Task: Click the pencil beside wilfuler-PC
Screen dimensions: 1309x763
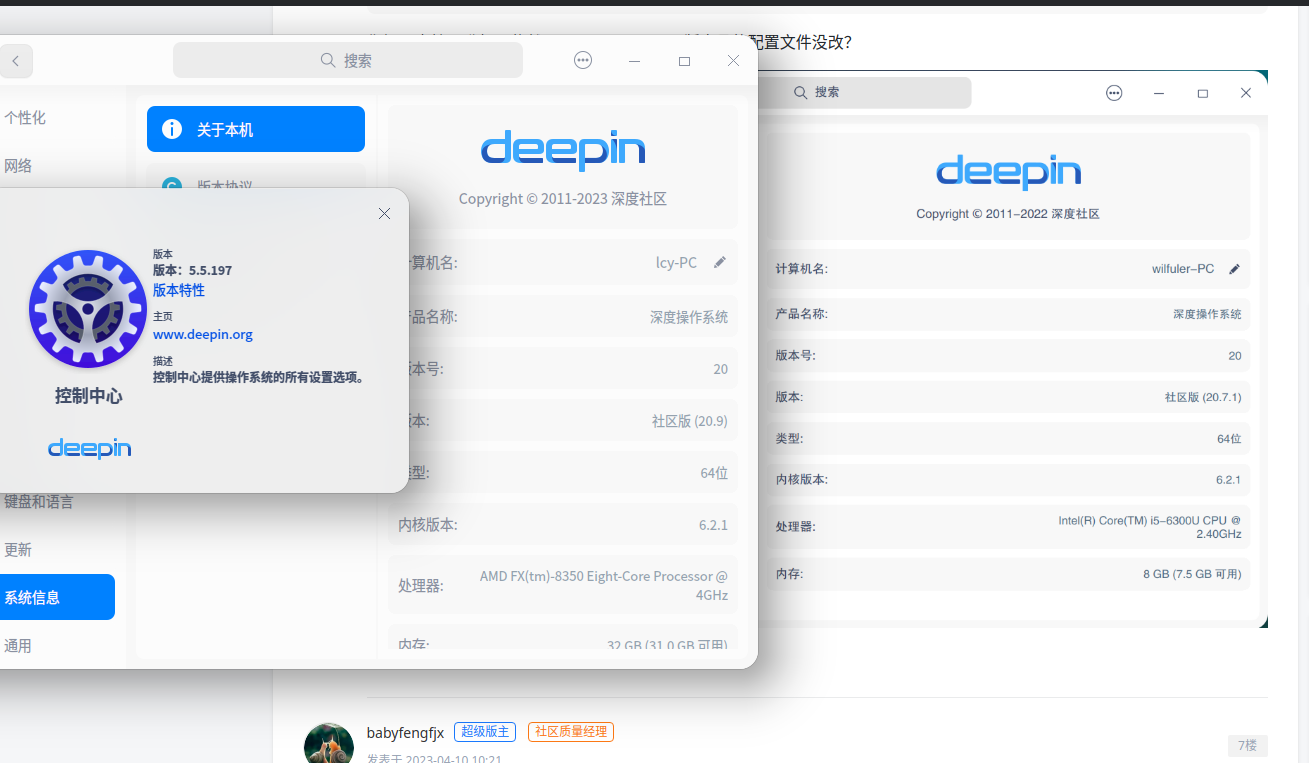Action: click(x=1234, y=269)
